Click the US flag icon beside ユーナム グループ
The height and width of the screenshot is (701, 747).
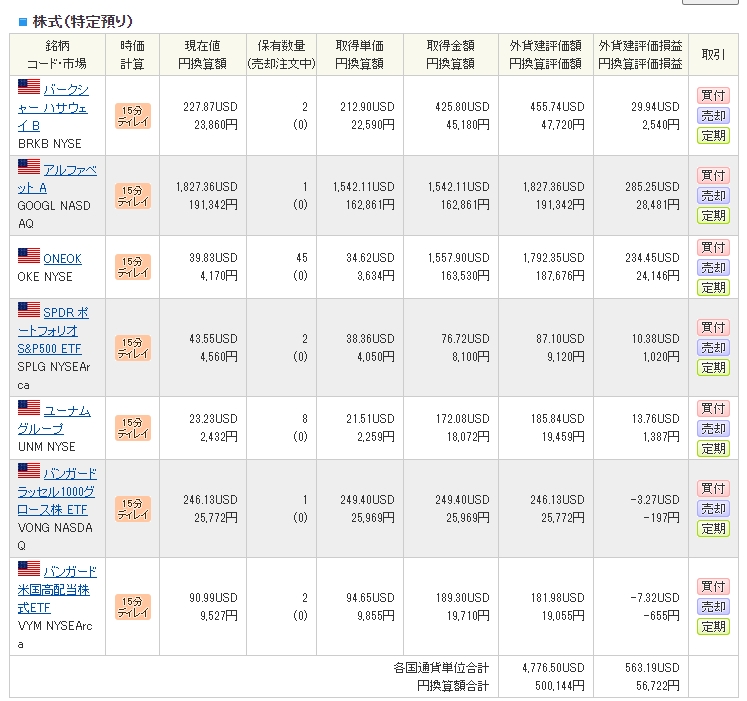(x=29, y=408)
